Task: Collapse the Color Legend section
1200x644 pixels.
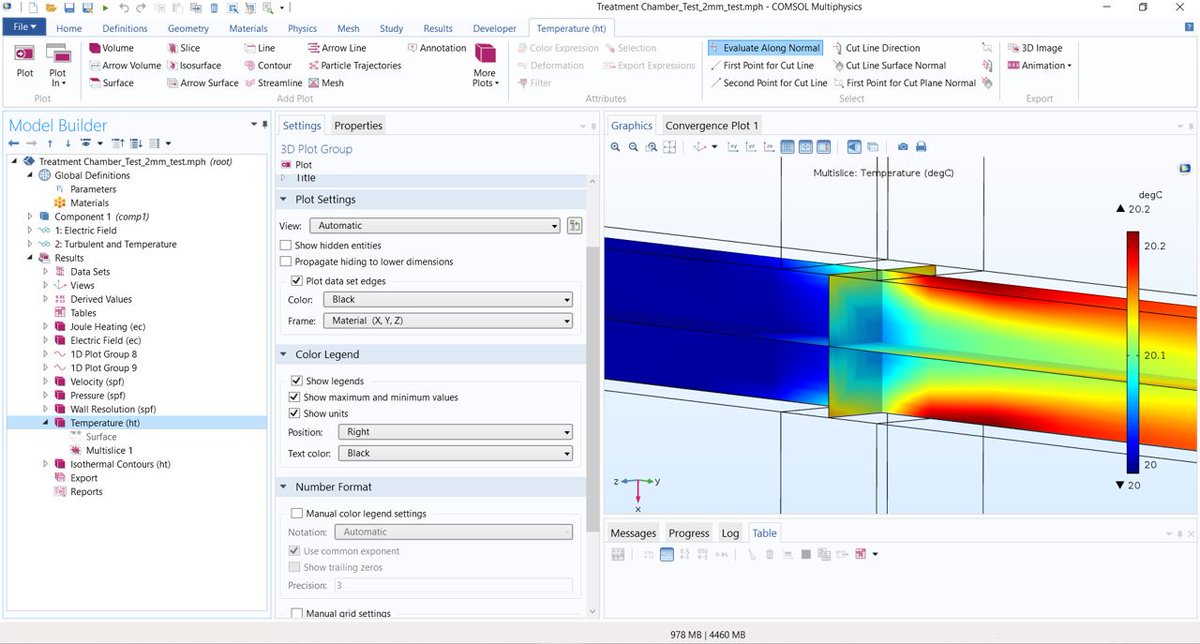Action: pyautogui.click(x=283, y=354)
